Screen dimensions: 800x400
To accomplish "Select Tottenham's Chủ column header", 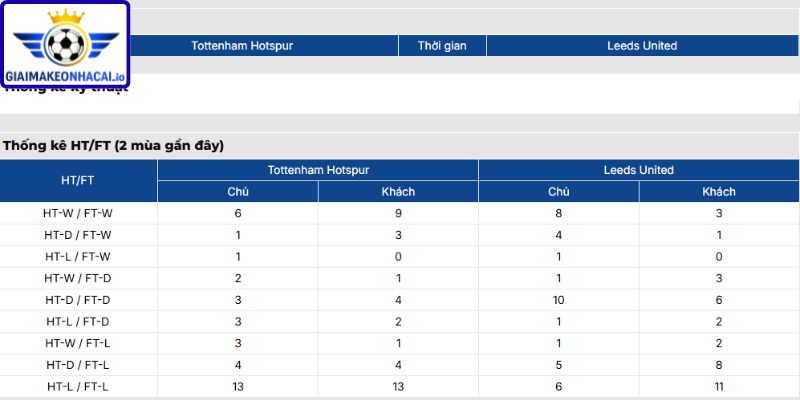I will tap(238, 192).
